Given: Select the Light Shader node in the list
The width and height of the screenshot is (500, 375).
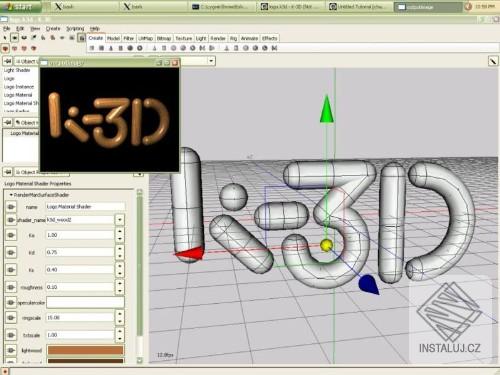Looking at the screenshot, I should 17,70.
